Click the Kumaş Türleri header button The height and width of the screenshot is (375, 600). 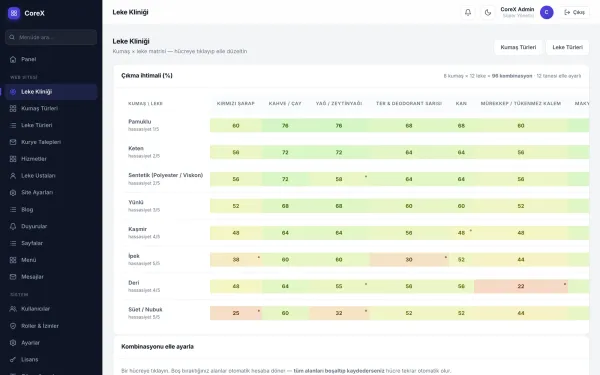tap(518, 47)
